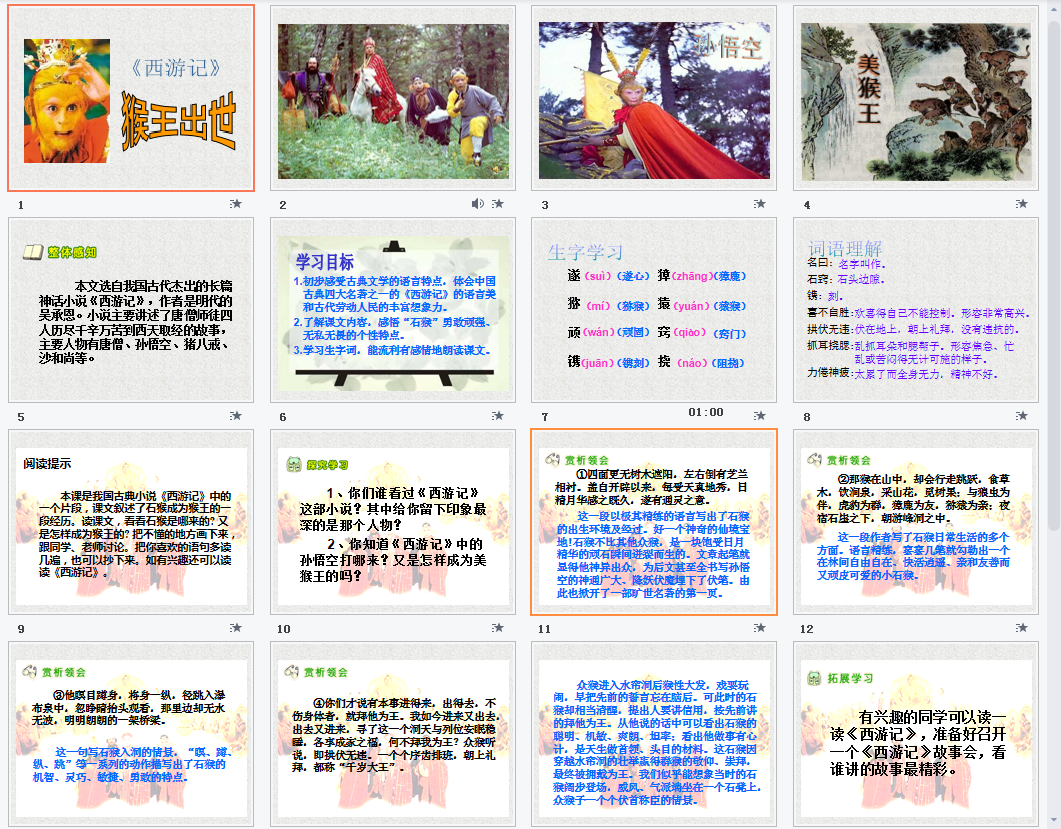Click slide number 2 label
Screen dimensions: 1061x829
click(x=283, y=205)
